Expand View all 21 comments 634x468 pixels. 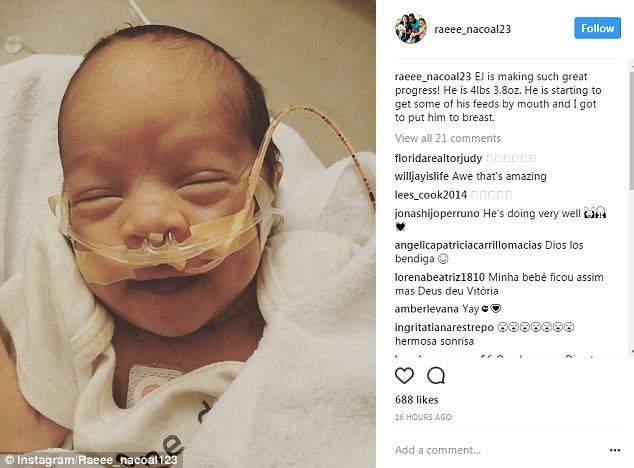click(448, 138)
